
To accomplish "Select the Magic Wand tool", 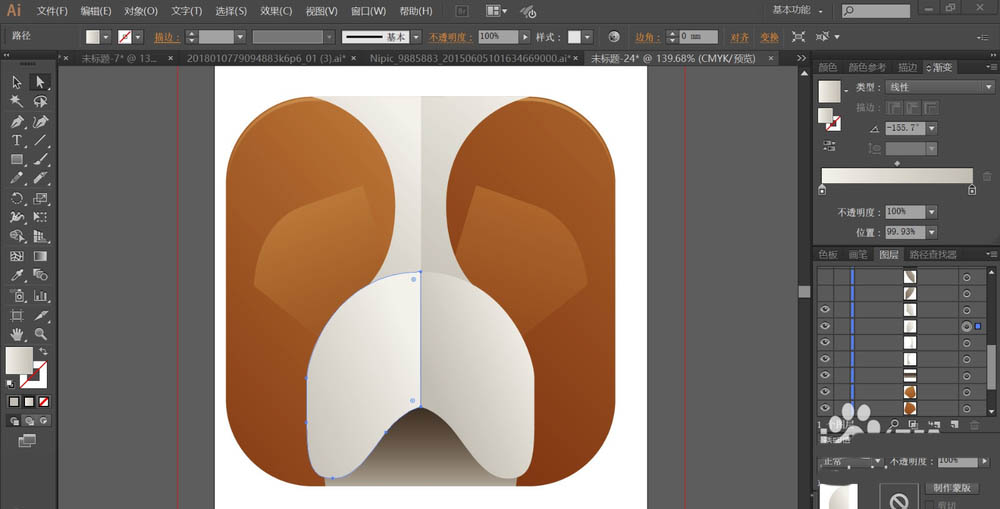I will pyautogui.click(x=17, y=101).
